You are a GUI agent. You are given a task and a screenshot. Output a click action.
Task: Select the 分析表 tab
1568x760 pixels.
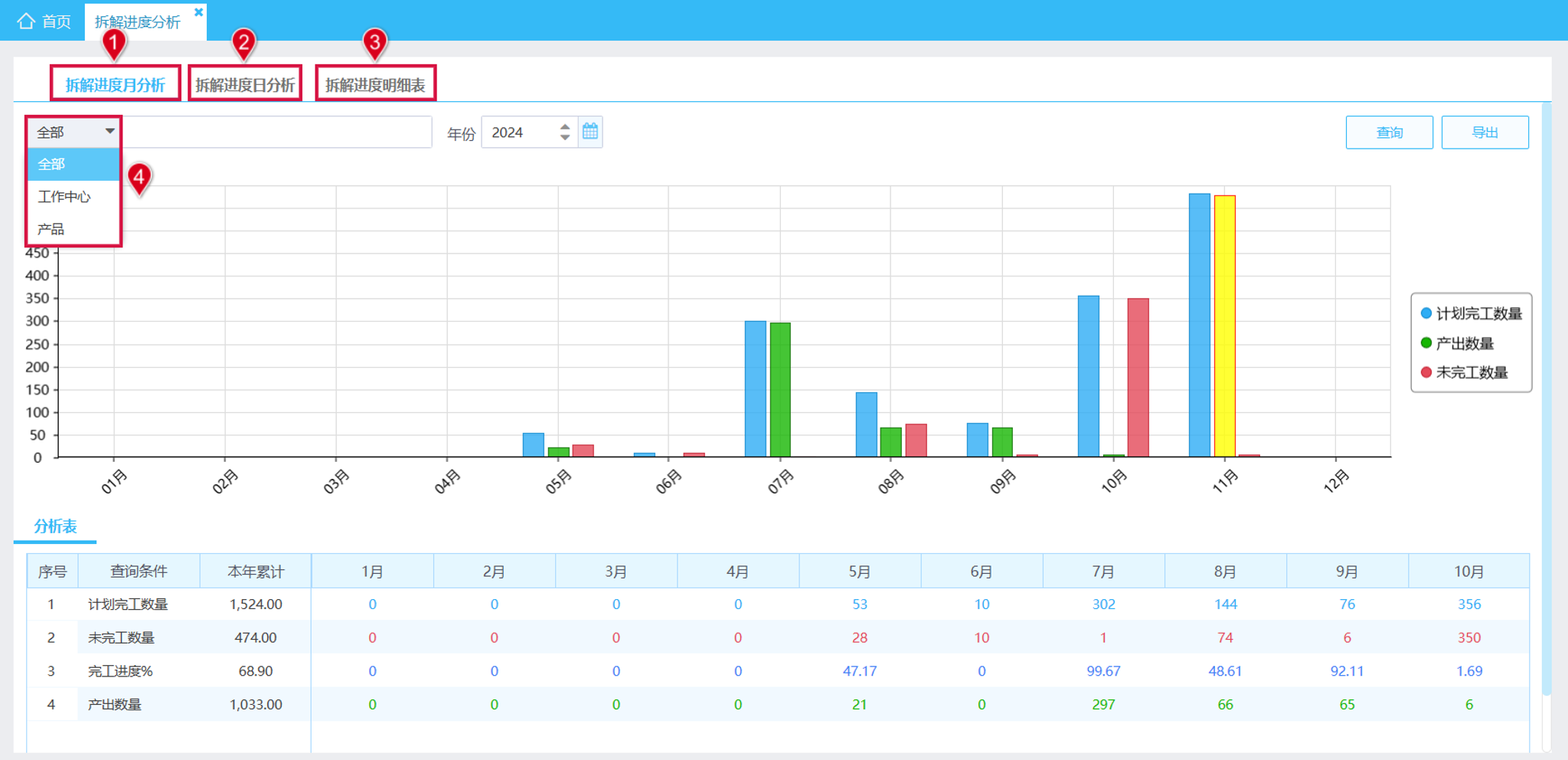pos(55,526)
